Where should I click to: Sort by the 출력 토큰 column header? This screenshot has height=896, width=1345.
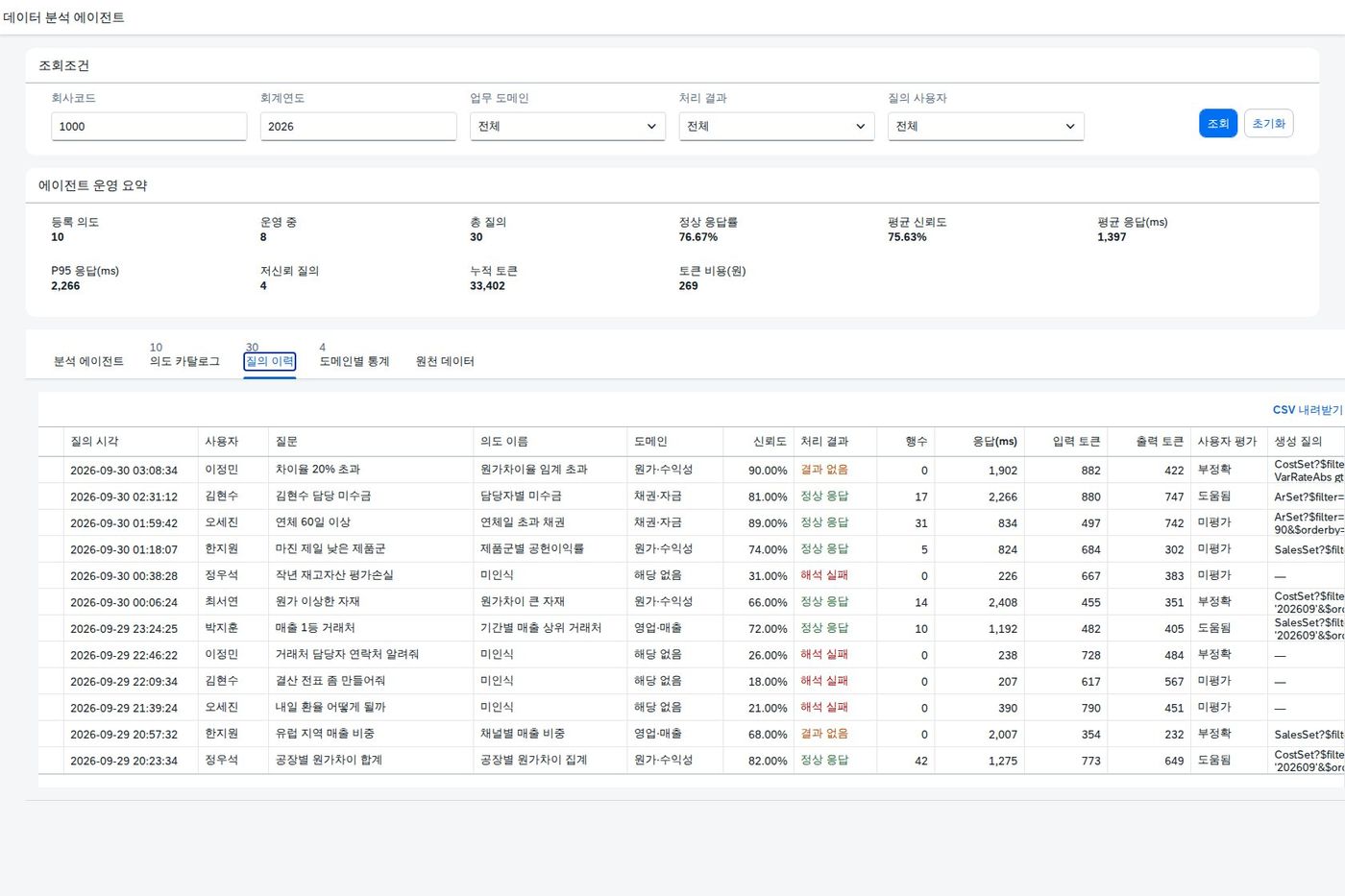[1148, 442]
